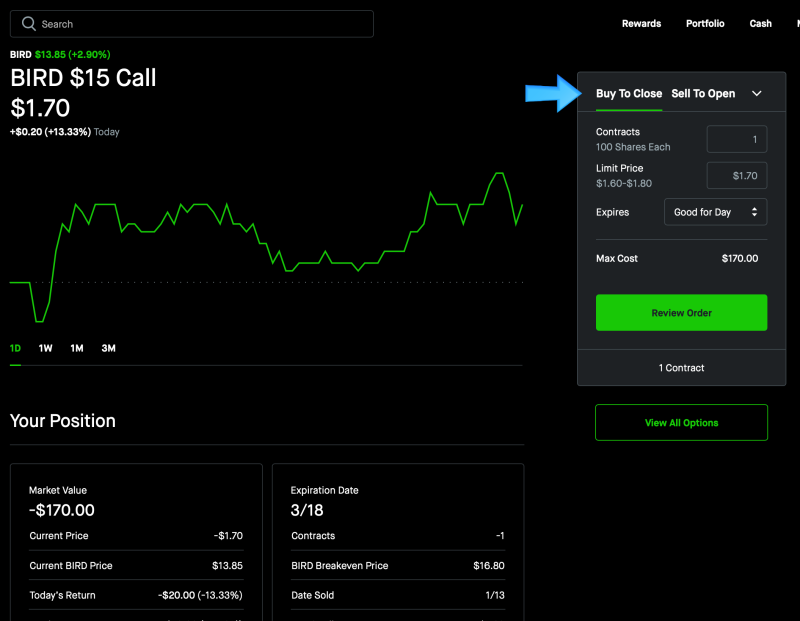
Task: Click the Review Order button
Action: [681, 312]
